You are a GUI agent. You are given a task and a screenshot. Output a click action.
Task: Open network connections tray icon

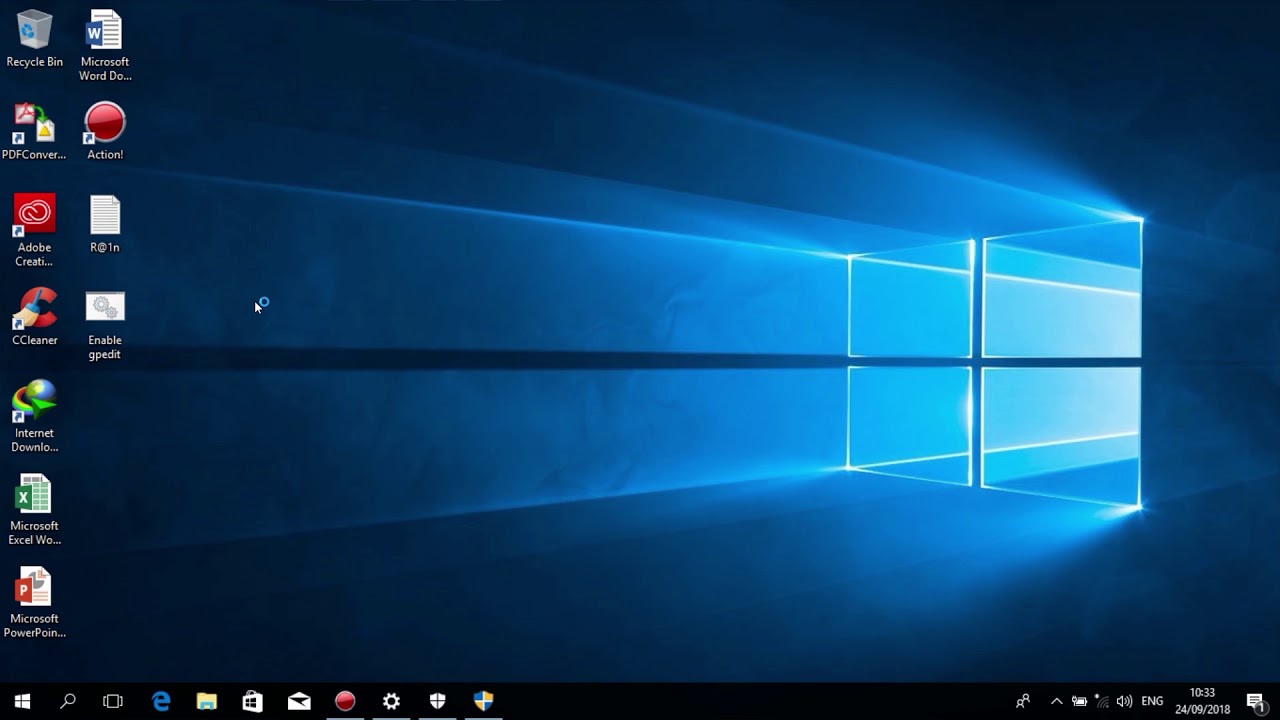[1101, 701]
